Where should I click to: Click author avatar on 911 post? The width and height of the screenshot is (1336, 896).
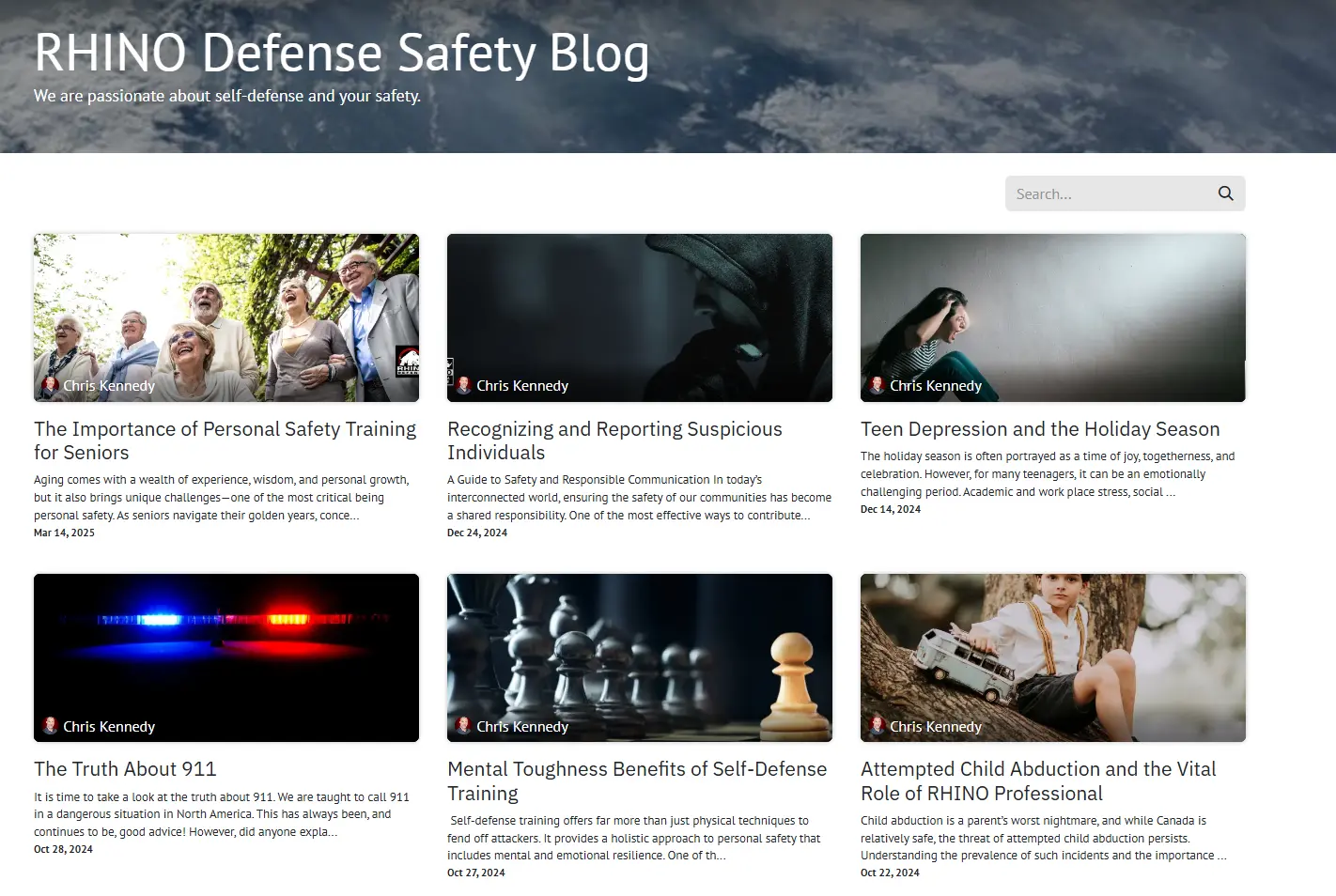pos(50,725)
